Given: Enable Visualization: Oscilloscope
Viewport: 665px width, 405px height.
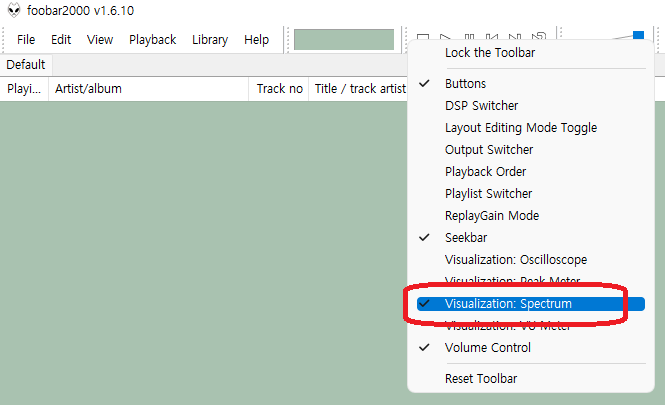Looking at the screenshot, I should point(531,260).
